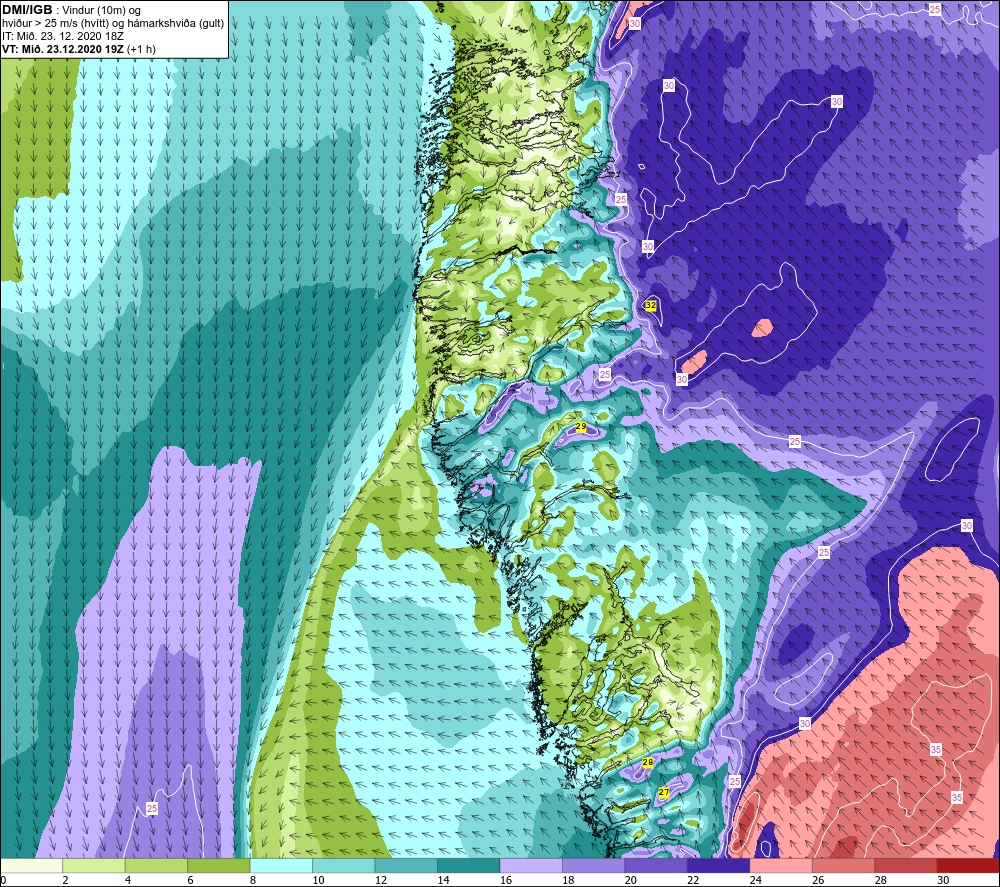
Task: Pick the 16–18 m/s lavender scale swatch
Action: tap(531, 865)
